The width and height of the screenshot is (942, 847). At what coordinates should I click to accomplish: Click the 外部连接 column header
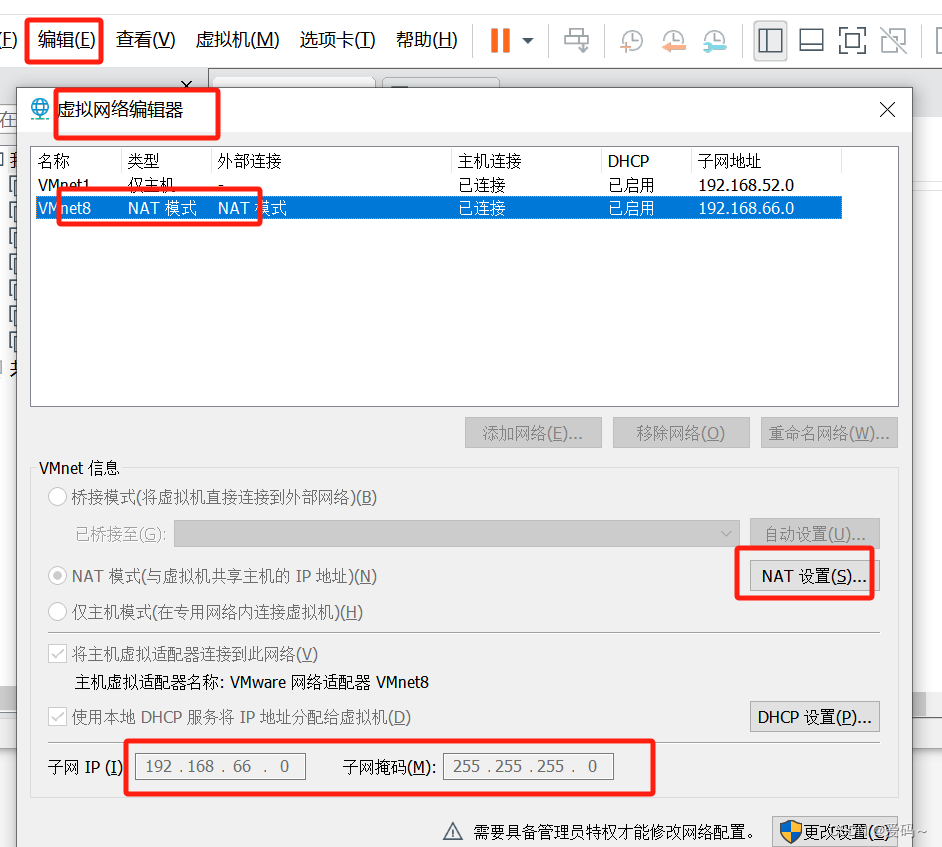(332, 161)
